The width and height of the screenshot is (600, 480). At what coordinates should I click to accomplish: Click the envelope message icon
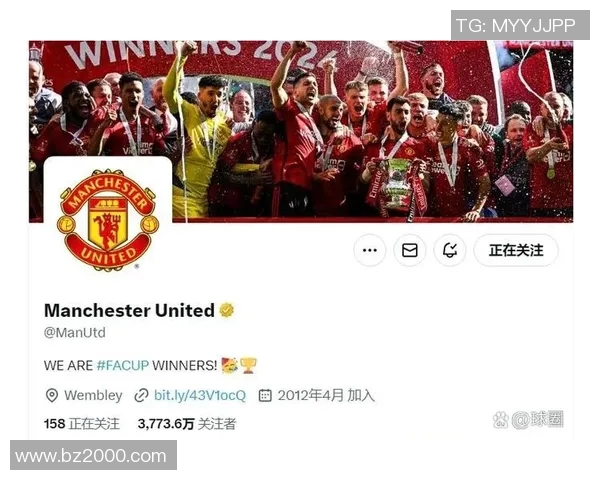point(410,250)
